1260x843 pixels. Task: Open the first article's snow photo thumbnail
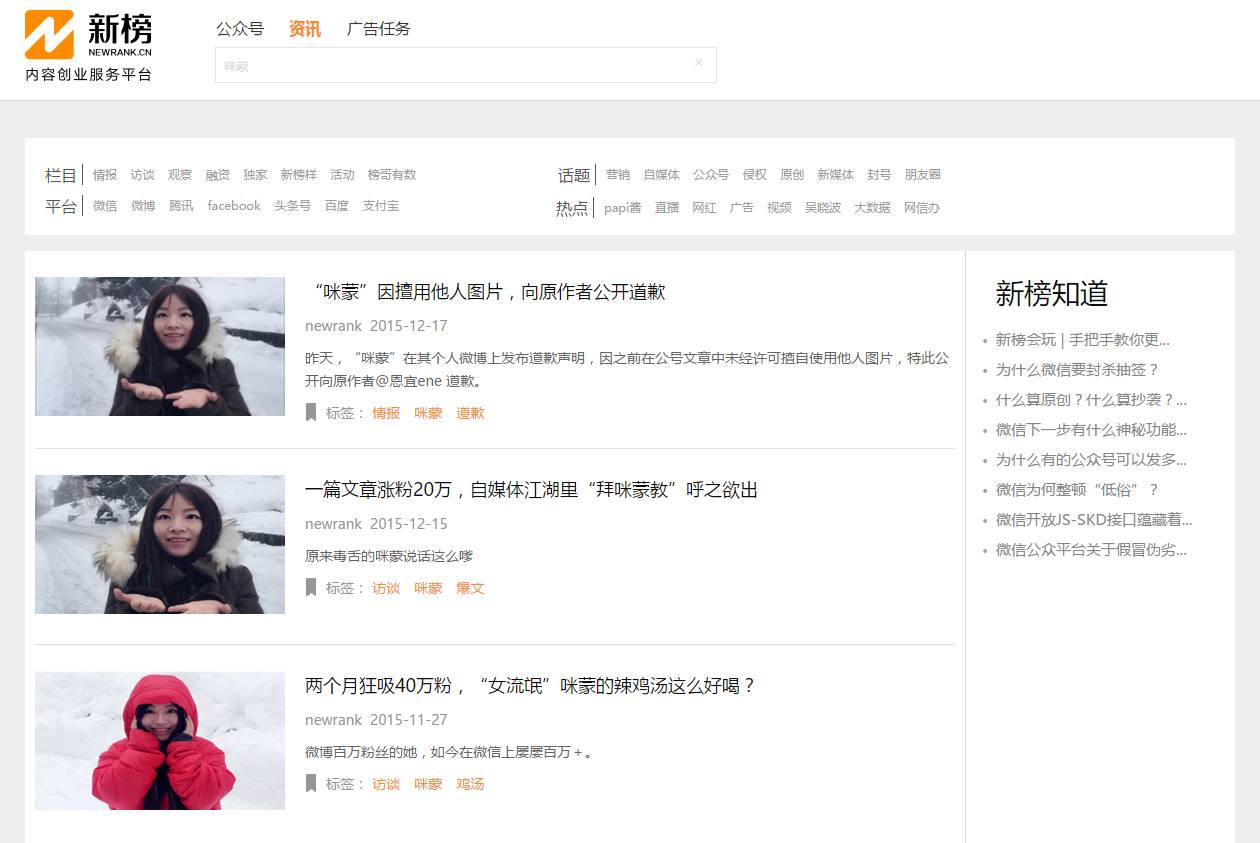pyautogui.click(x=160, y=346)
